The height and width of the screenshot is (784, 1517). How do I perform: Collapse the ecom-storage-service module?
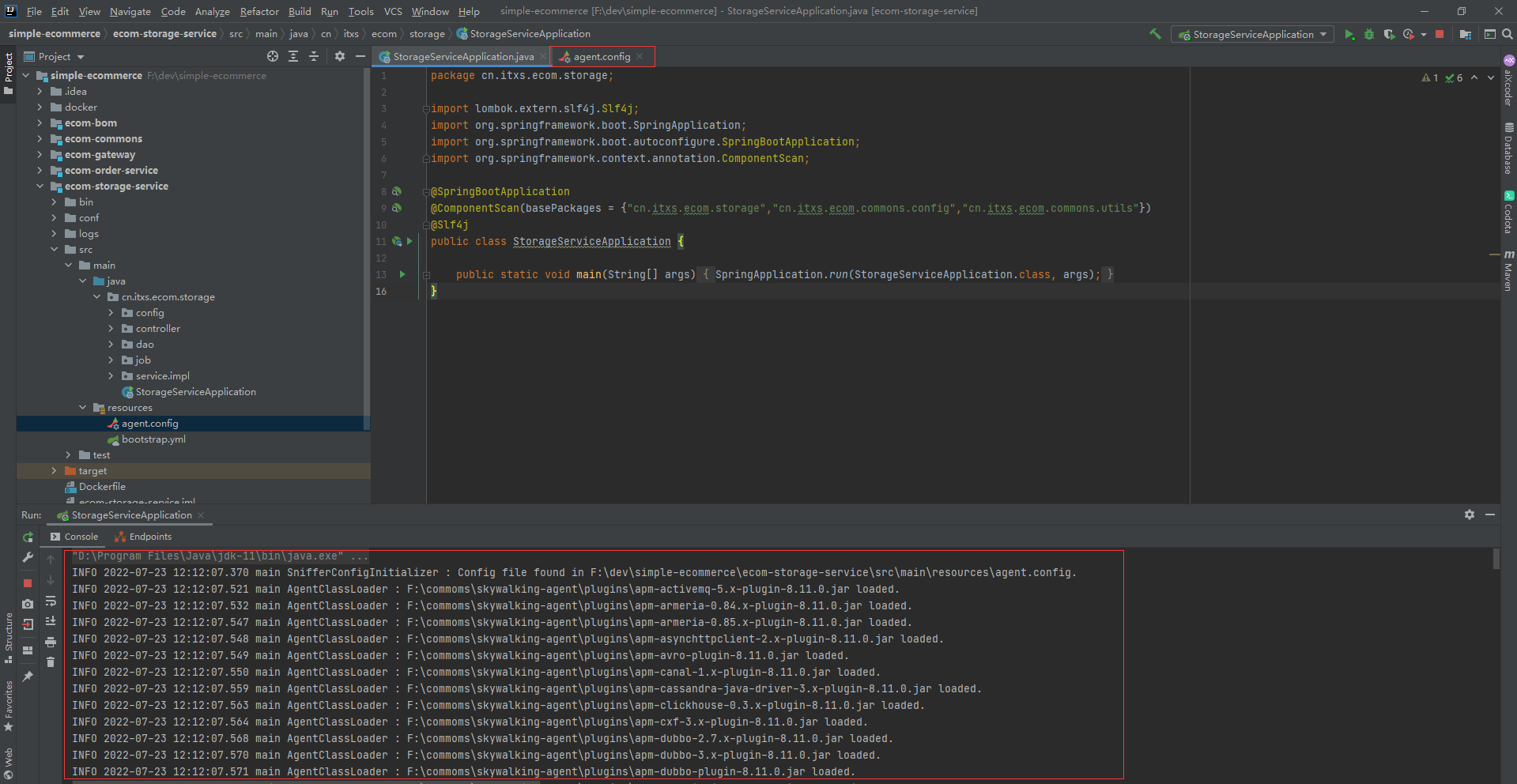pos(40,187)
